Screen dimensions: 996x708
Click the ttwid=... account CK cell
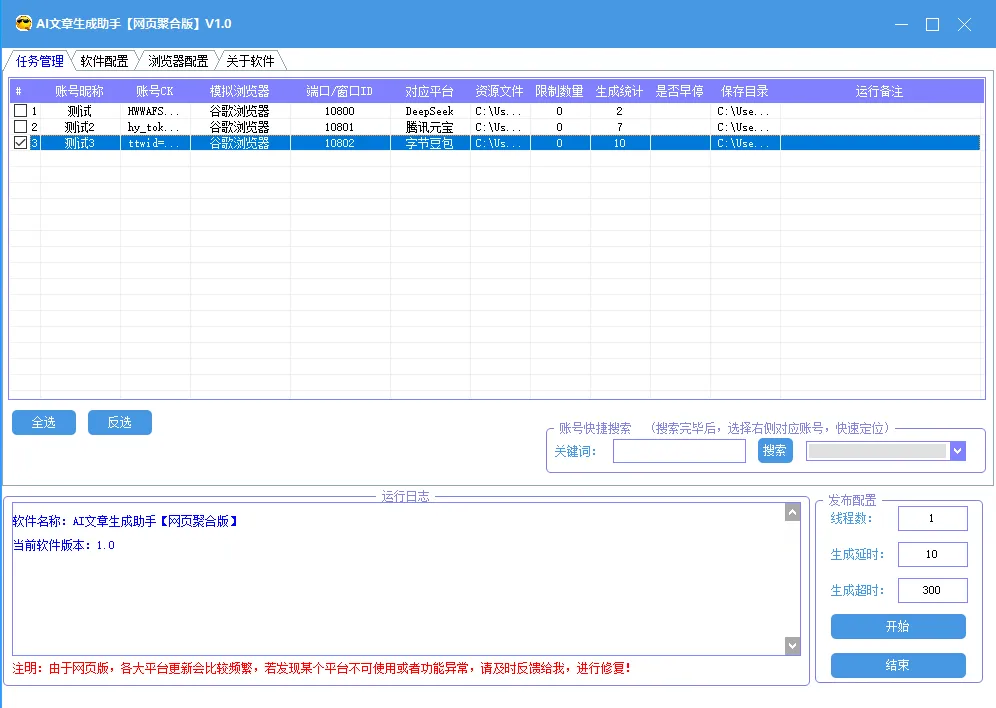(x=154, y=144)
